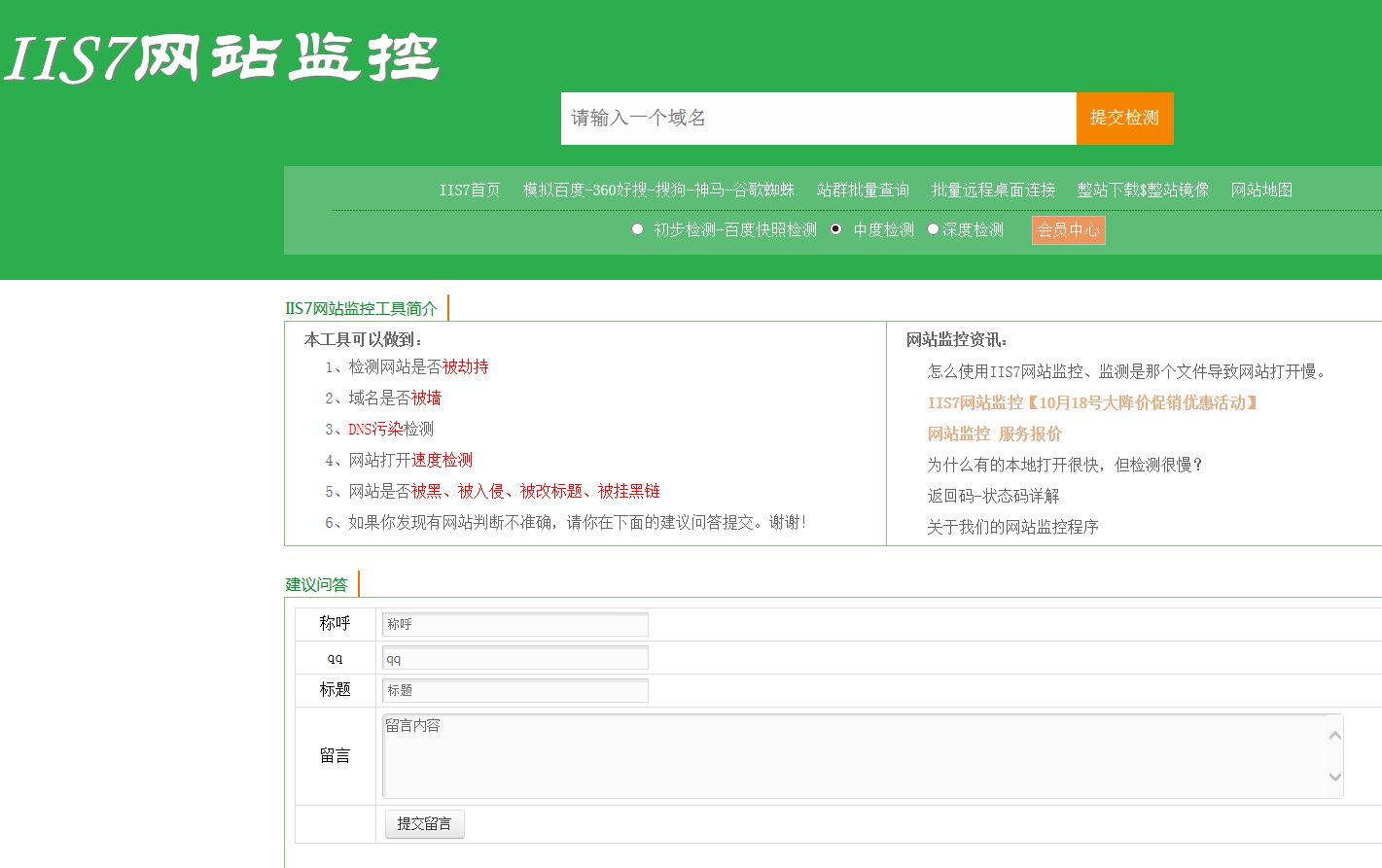
Task: Click the red 被墙 text
Action: [426, 398]
